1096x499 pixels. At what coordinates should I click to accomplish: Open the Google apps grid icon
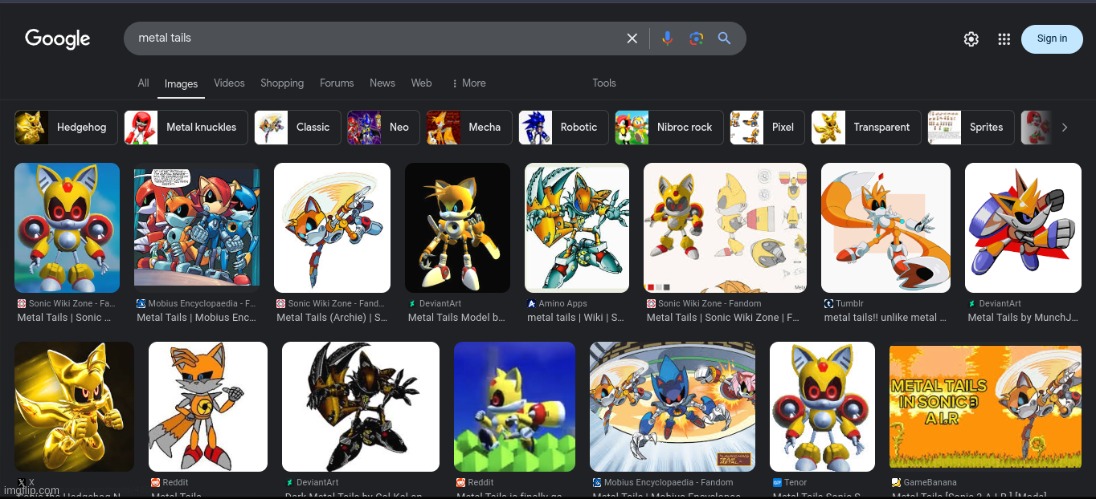pos(1004,39)
